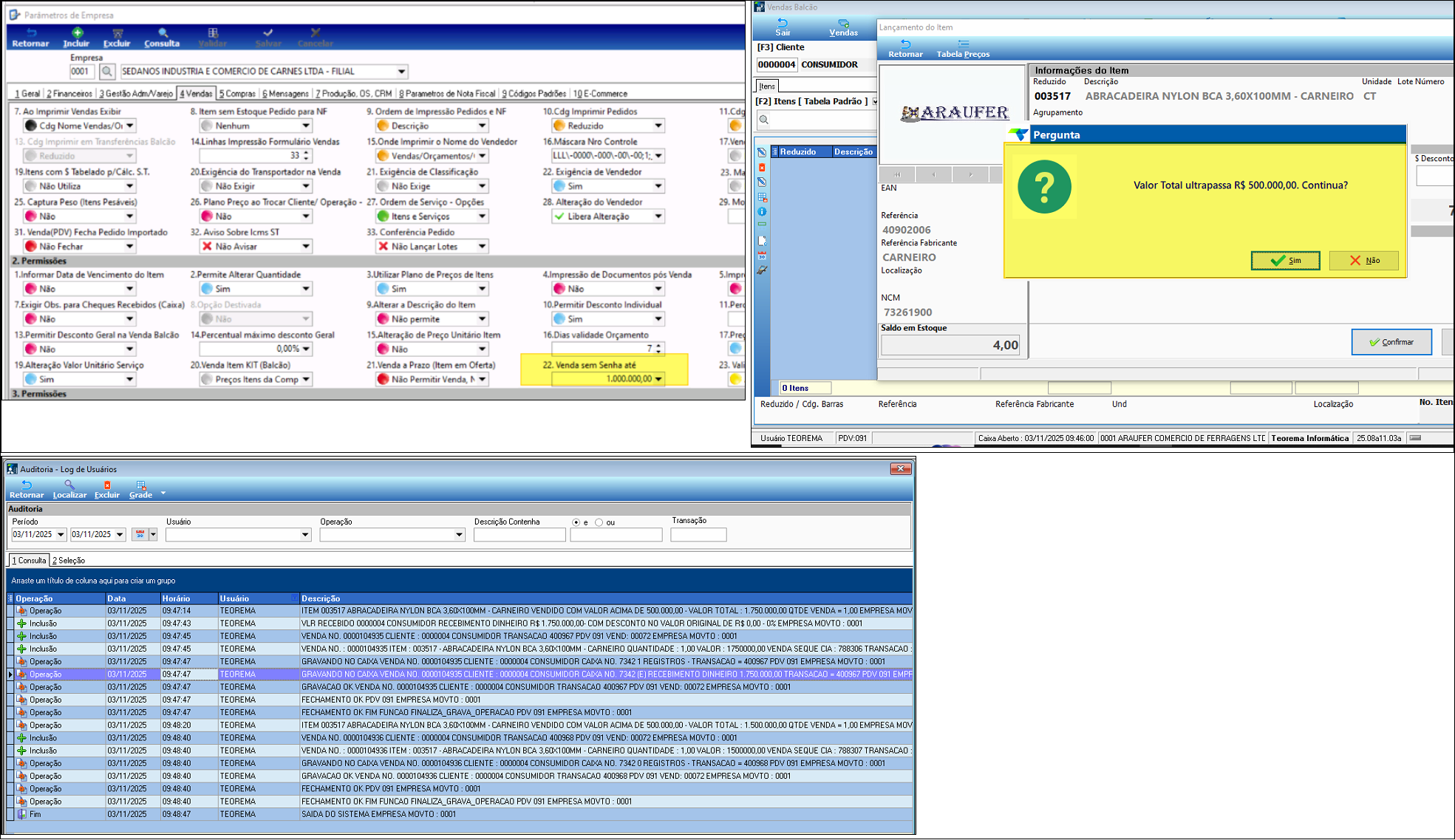
Task: Click the Incluir toolbar icon
Action: tap(77, 33)
